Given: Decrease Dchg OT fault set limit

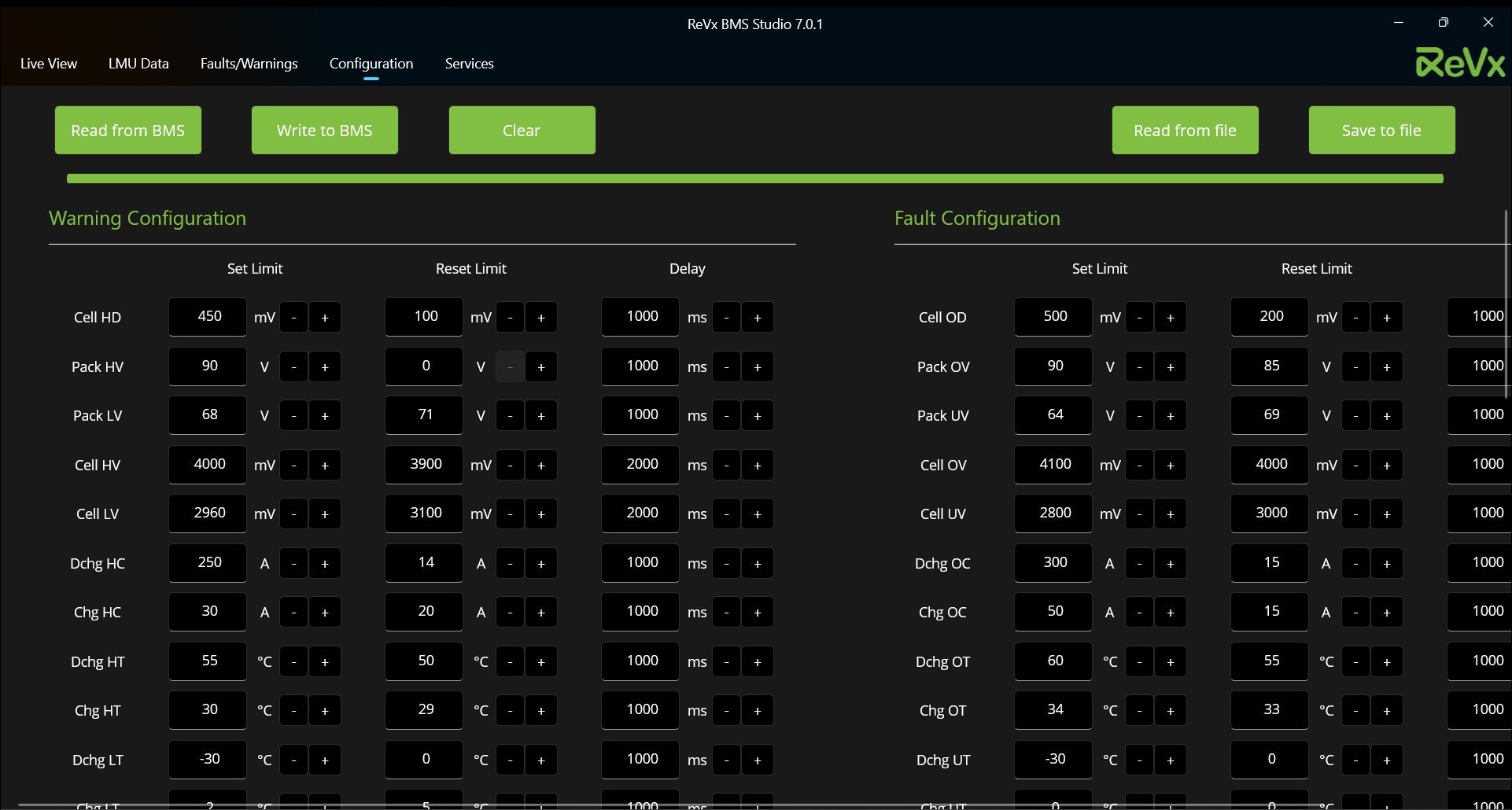Looking at the screenshot, I should click(1139, 662).
